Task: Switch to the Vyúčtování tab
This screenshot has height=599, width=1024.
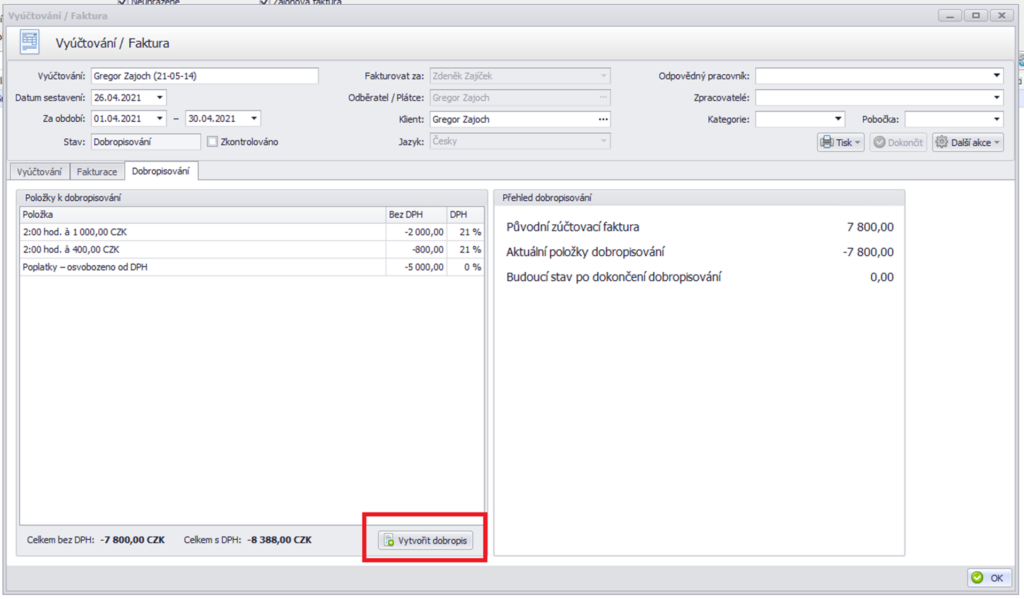Action: click(x=37, y=172)
